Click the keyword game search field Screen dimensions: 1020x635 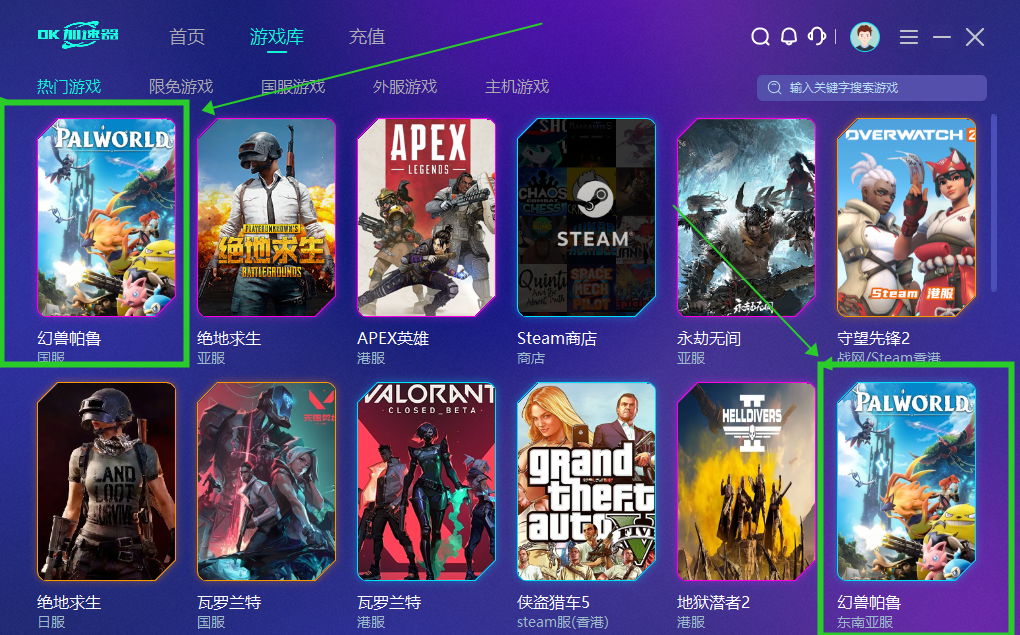click(x=872, y=88)
